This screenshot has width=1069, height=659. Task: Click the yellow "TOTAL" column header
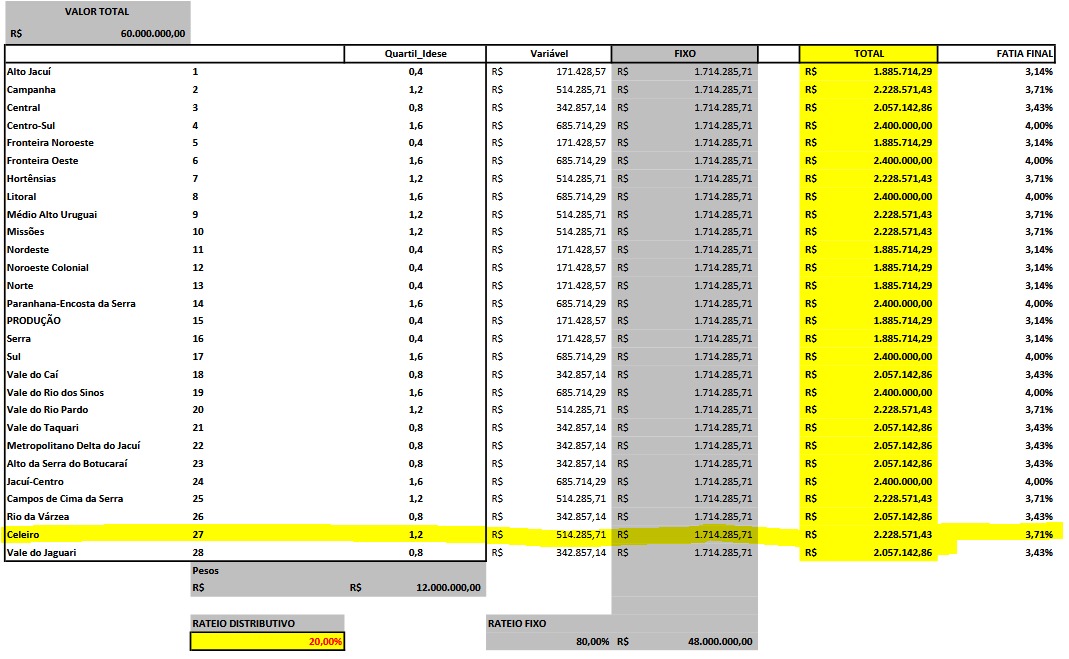point(869,54)
